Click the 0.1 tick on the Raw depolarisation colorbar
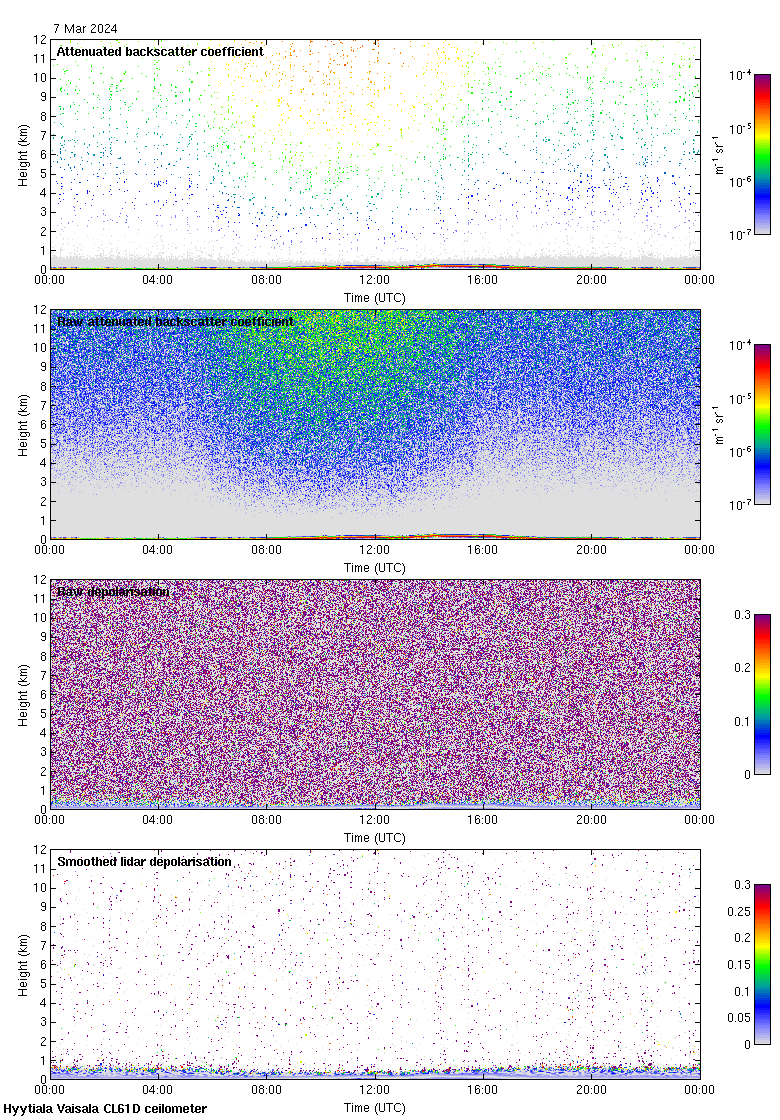Screen dimensions: 780x1120 [743, 721]
